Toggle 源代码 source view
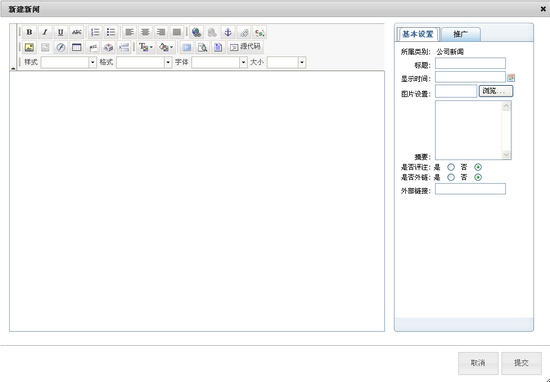 [x=245, y=47]
